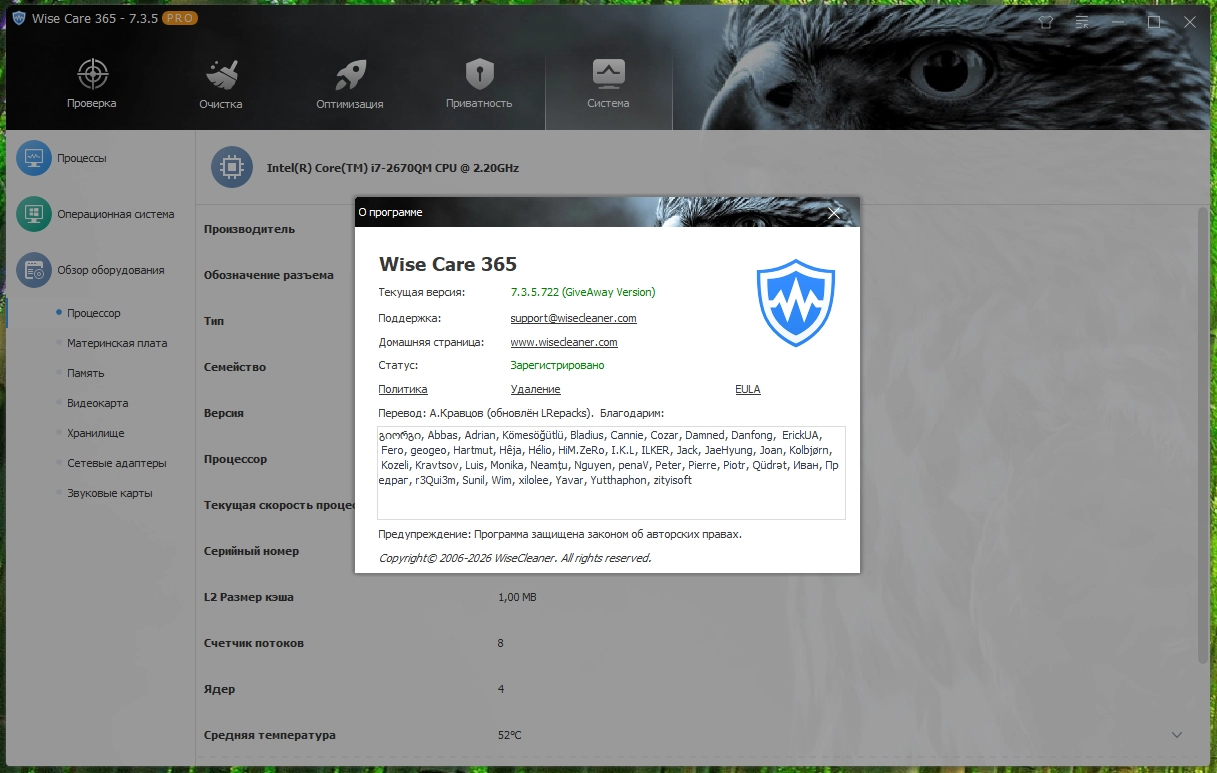Click the support@wisecleaner.com link
The image size is (1217, 773).
click(573, 318)
